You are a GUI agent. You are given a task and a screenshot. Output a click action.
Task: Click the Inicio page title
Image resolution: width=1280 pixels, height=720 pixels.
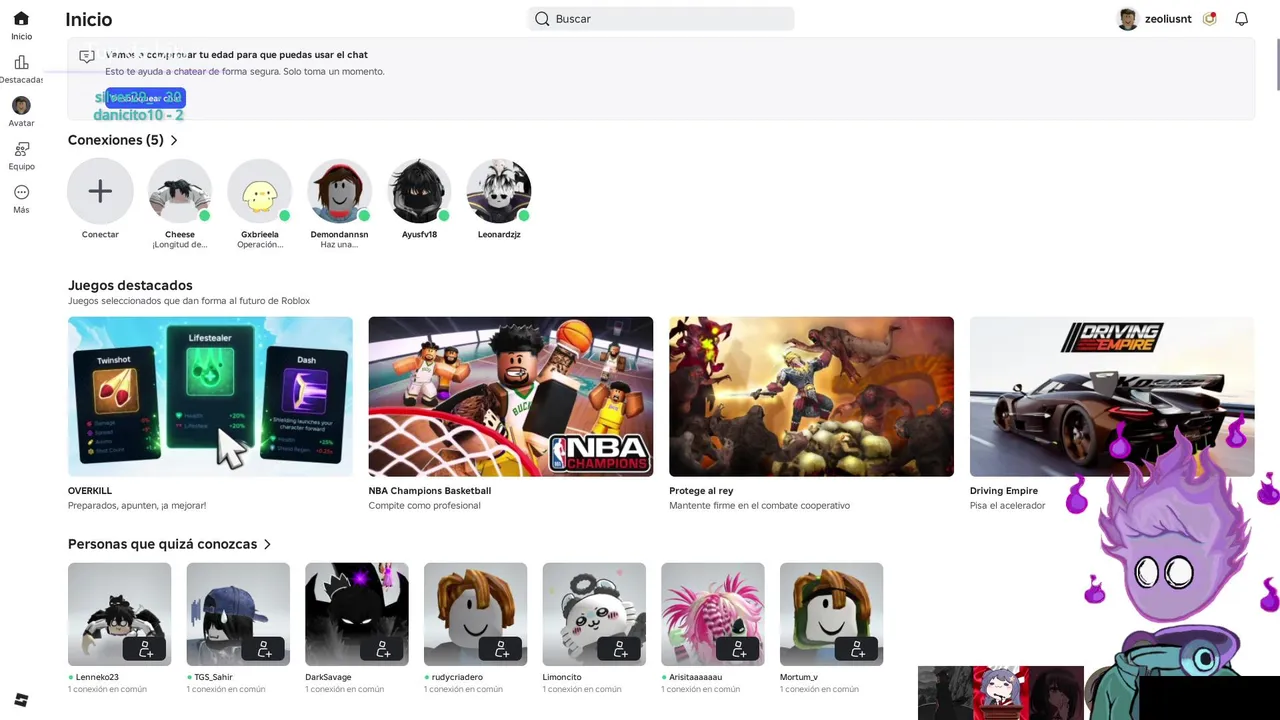coord(89,19)
